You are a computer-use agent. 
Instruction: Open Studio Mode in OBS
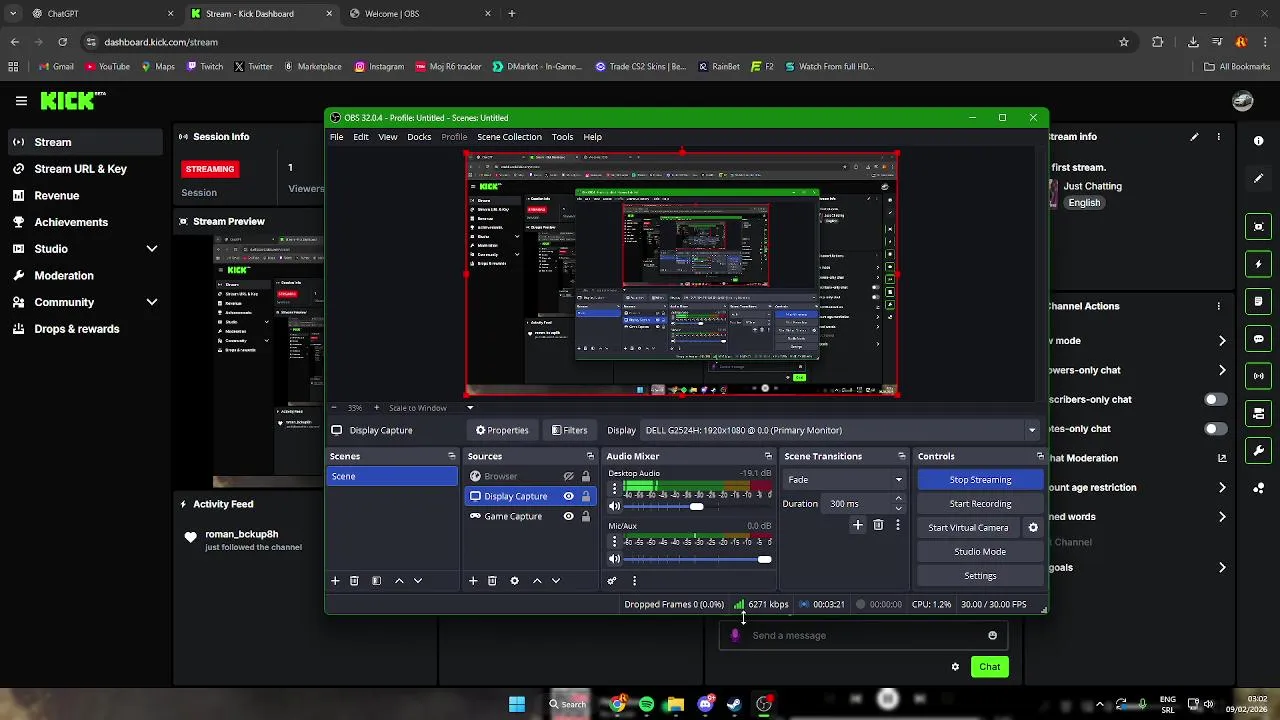pos(980,552)
